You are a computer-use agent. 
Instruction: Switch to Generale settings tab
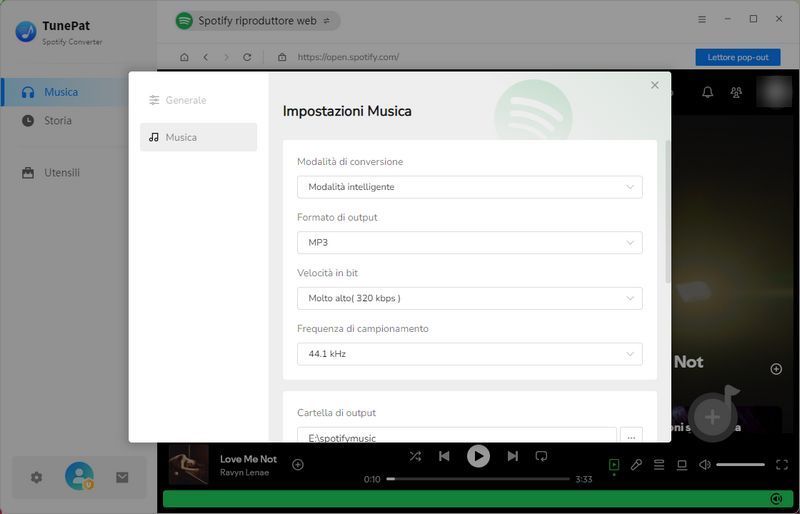[x=198, y=100]
